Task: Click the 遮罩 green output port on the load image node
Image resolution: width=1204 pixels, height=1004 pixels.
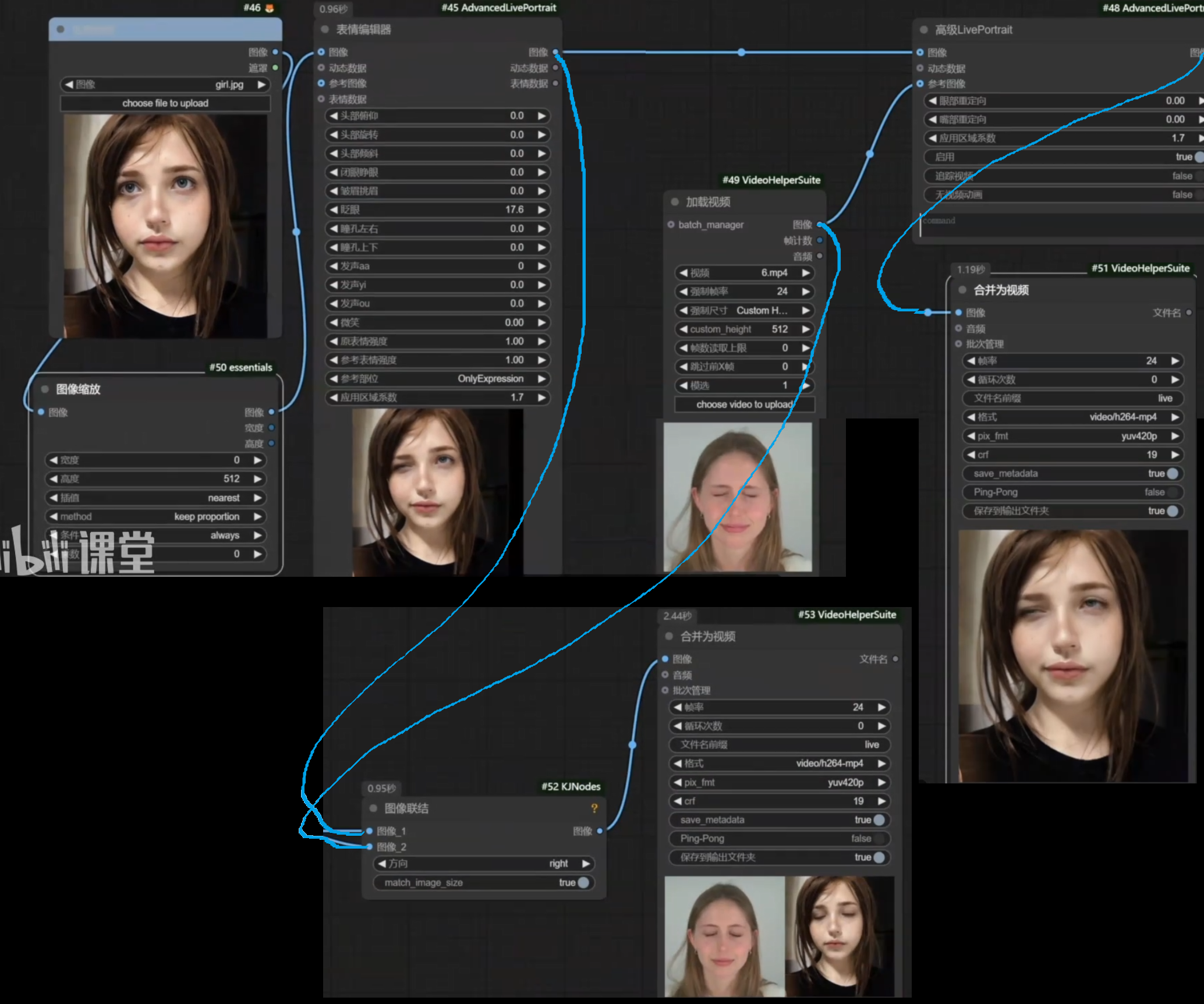Action: 275,68
